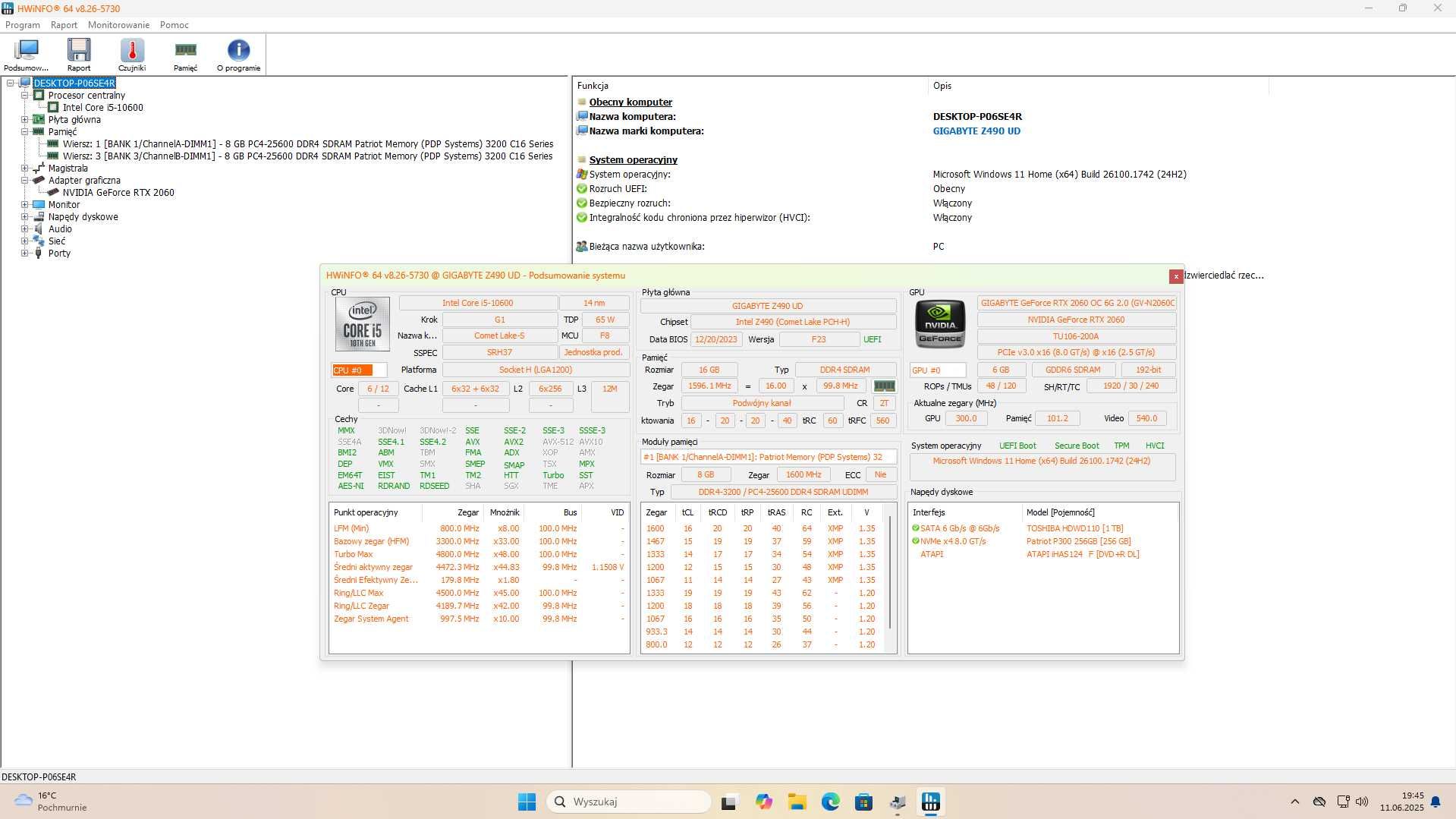
Task: Expand the Audio tree node
Action: [24, 228]
